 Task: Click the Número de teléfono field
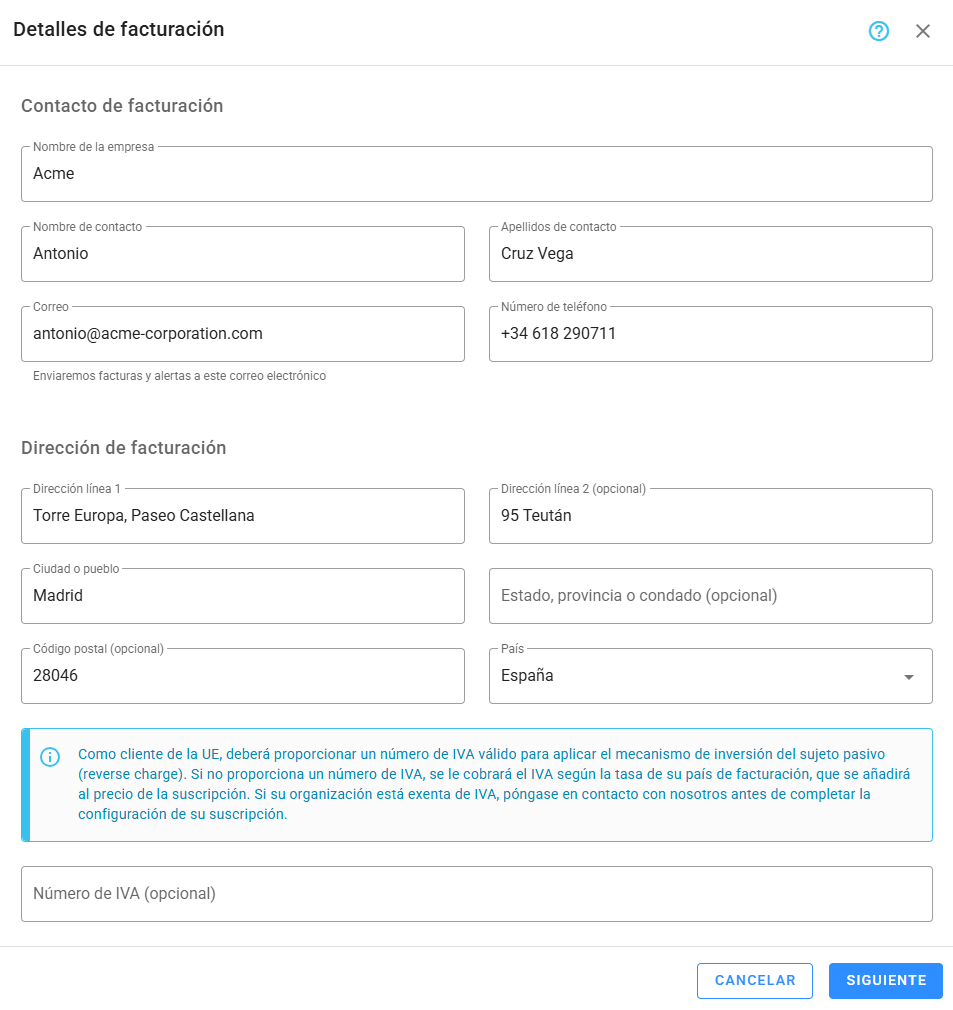[x=711, y=334]
